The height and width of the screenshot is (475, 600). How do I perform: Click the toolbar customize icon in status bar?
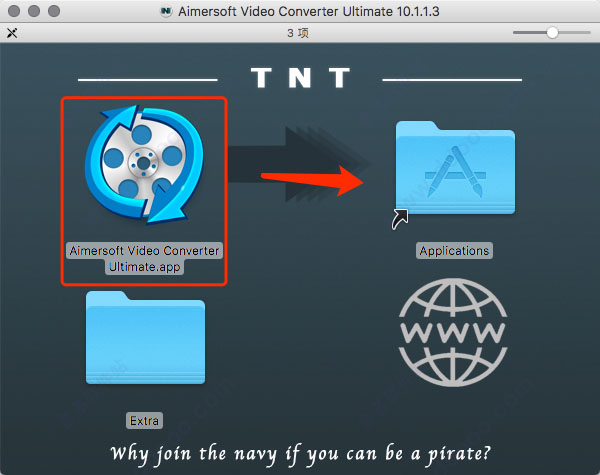click(12, 33)
